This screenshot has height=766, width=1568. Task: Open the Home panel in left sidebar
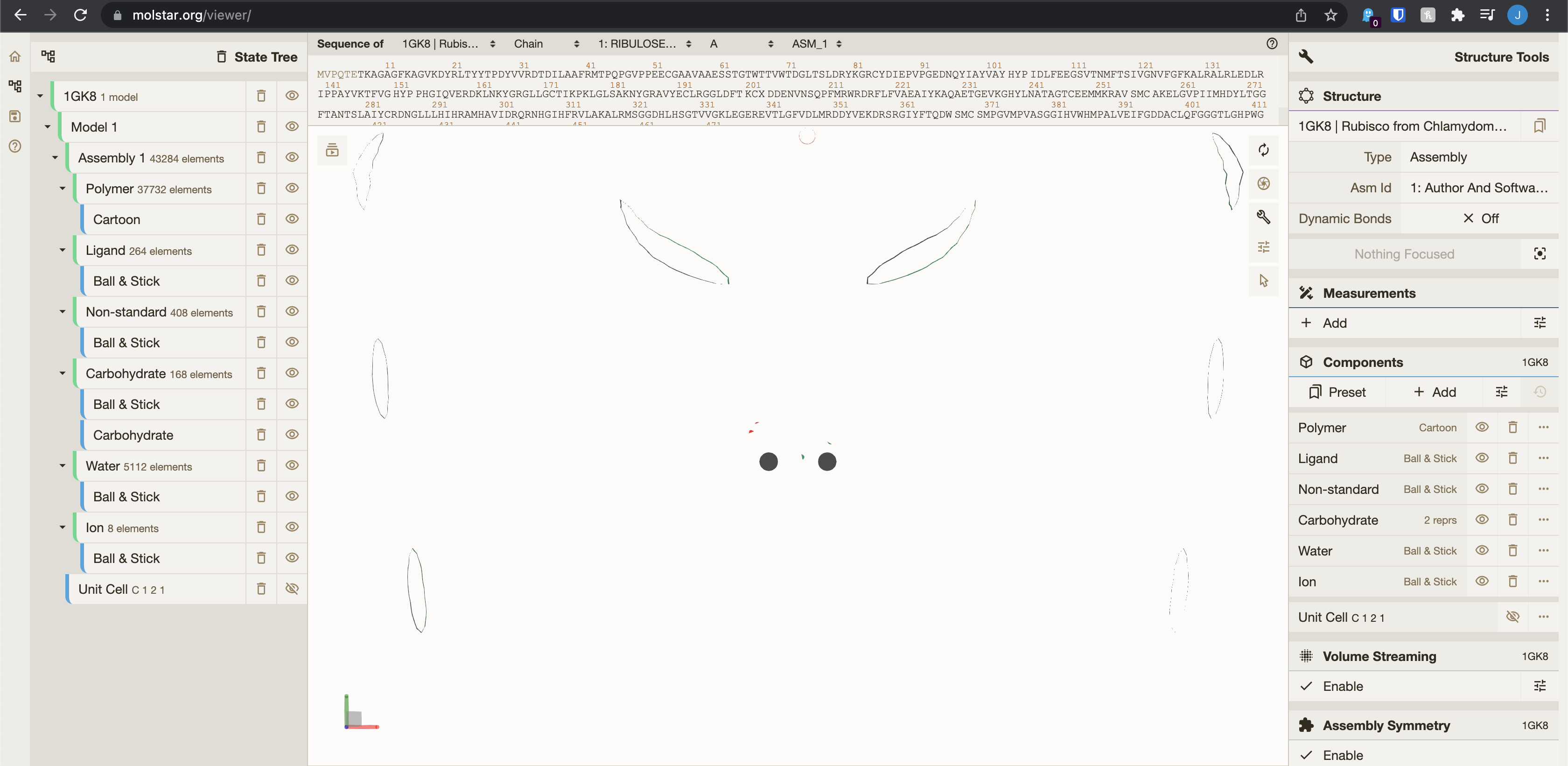click(x=14, y=56)
